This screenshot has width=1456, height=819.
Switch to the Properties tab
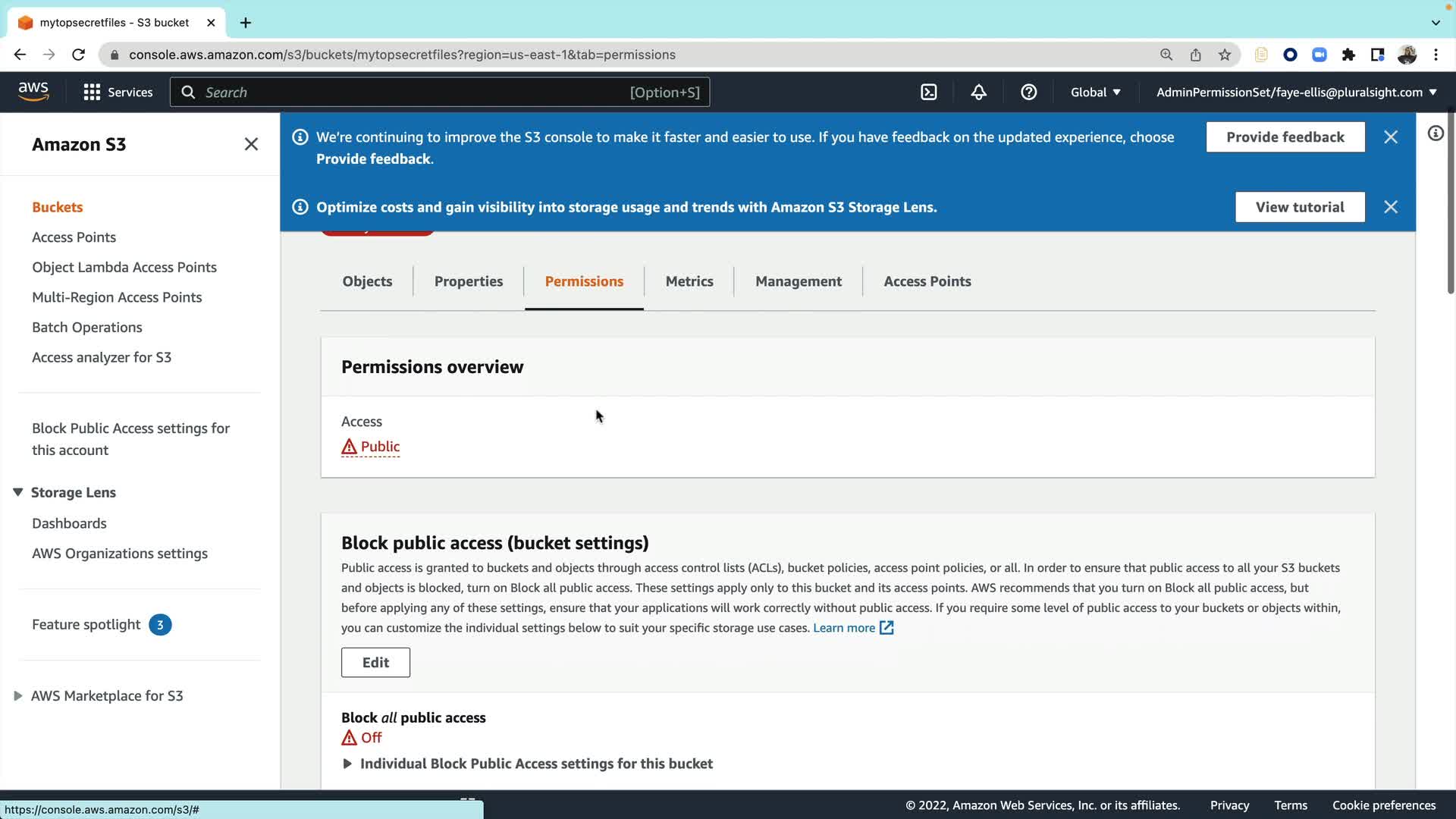point(468,281)
